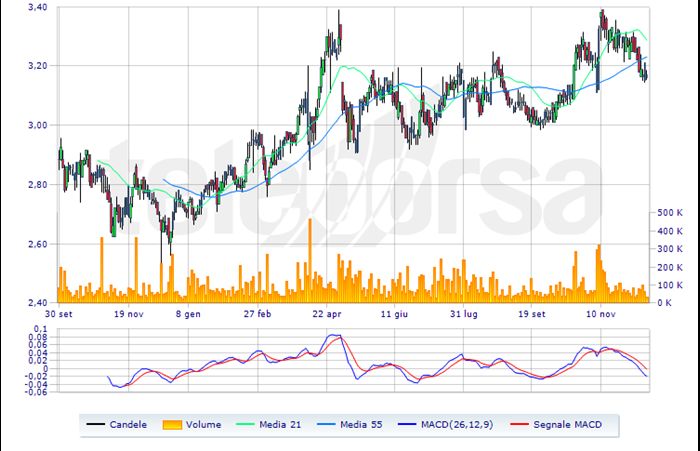Click the 500 K volume axis label
700x451 pixels.
click(669, 213)
